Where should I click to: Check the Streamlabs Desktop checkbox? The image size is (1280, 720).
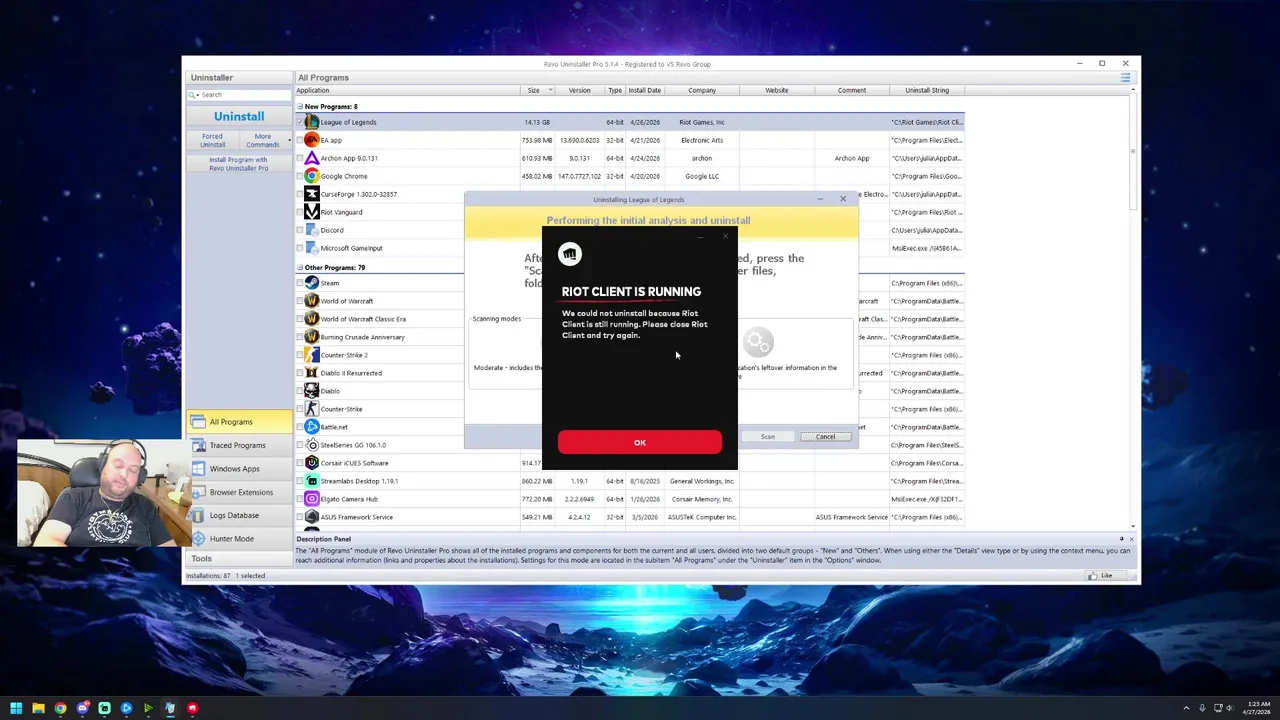(x=299, y=481)
